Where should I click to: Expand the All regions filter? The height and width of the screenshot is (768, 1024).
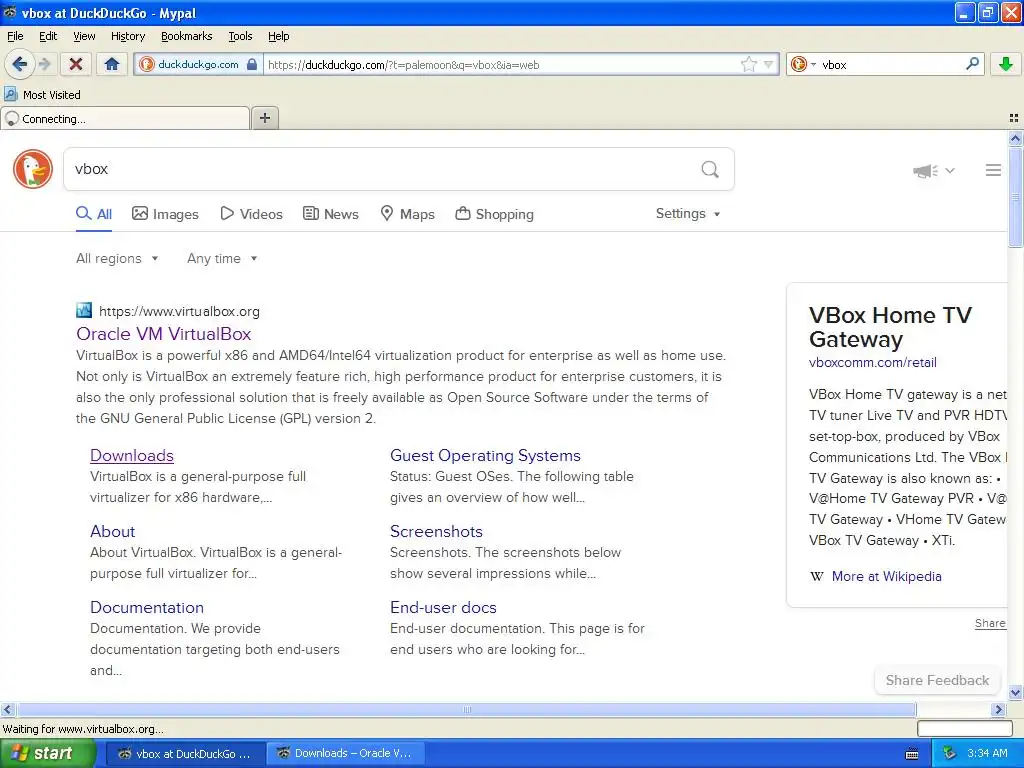(x=117, y=258)
